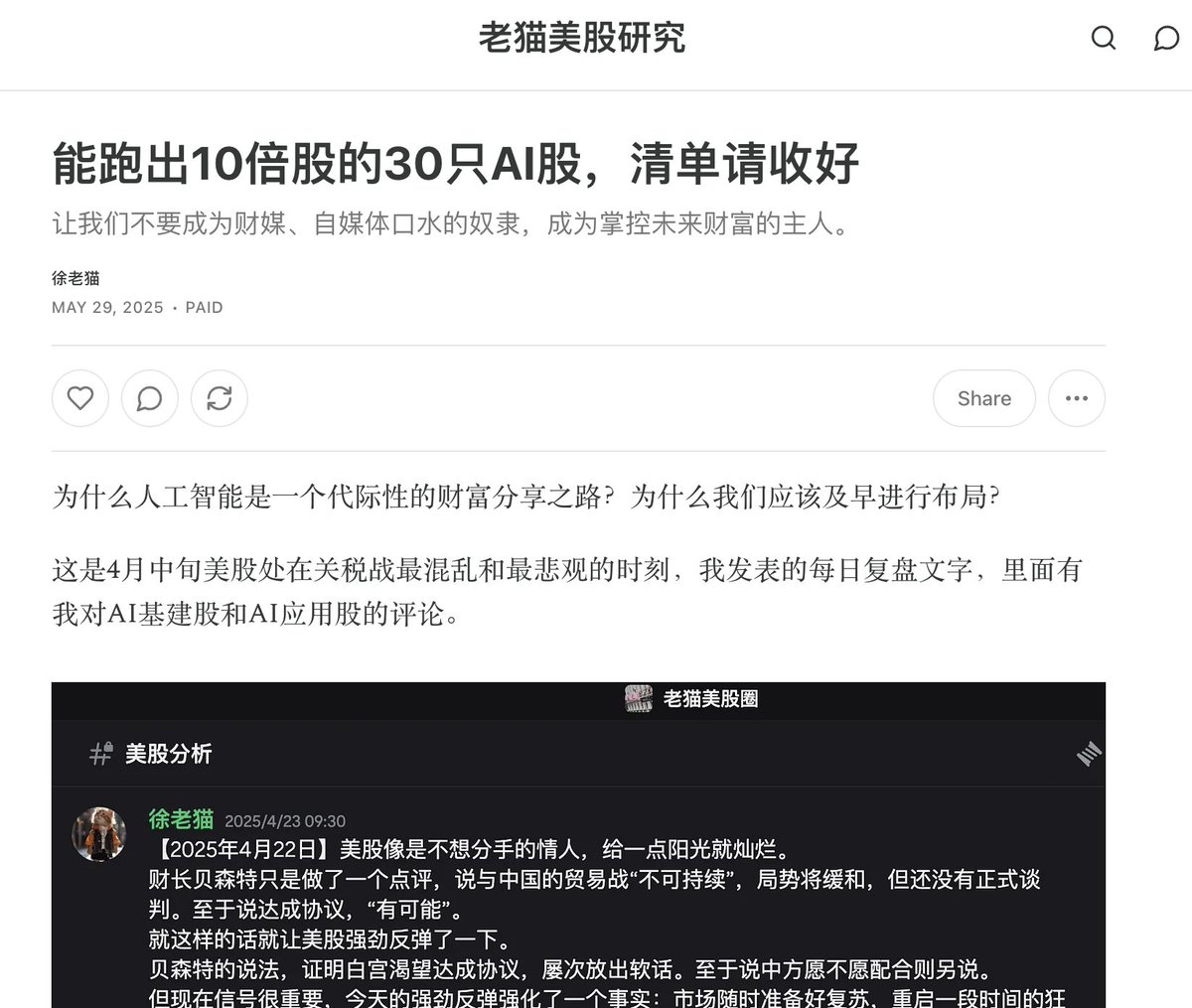Click the article title about 30只AI股
The height and width of the screenshot is (1008, 1192).
(x=456, y=164)
